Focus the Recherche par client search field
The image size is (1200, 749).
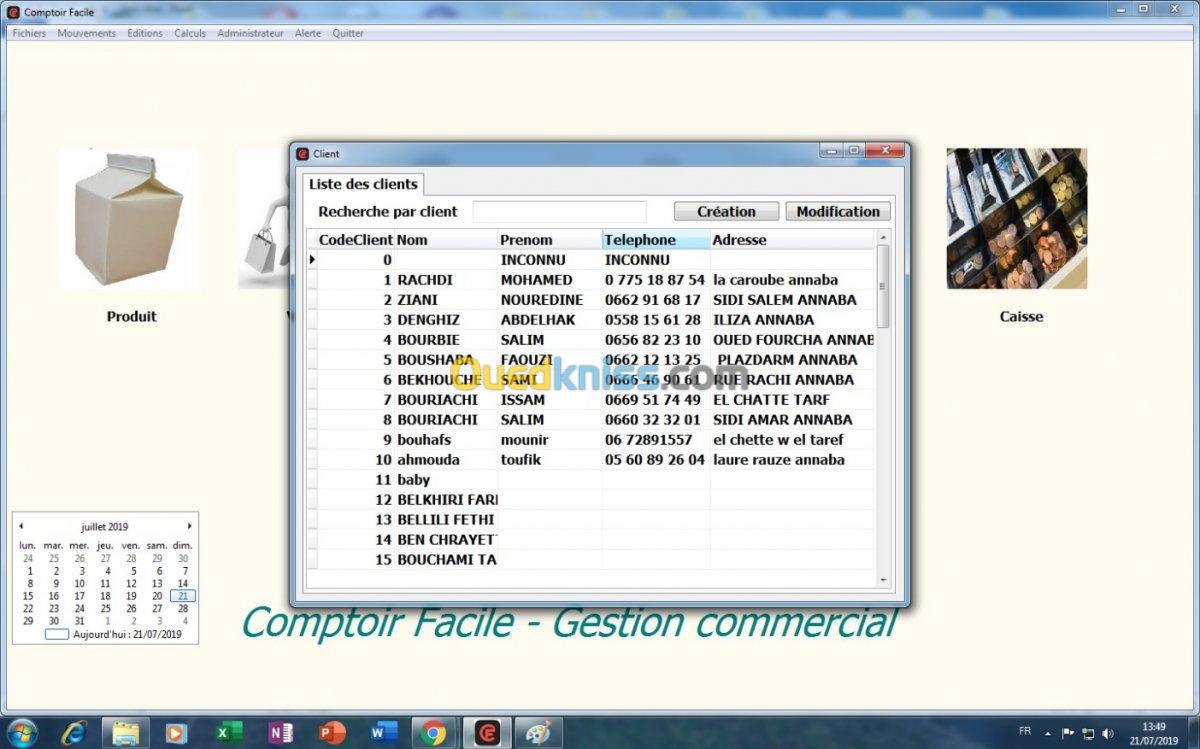click(x=560, y=212)
